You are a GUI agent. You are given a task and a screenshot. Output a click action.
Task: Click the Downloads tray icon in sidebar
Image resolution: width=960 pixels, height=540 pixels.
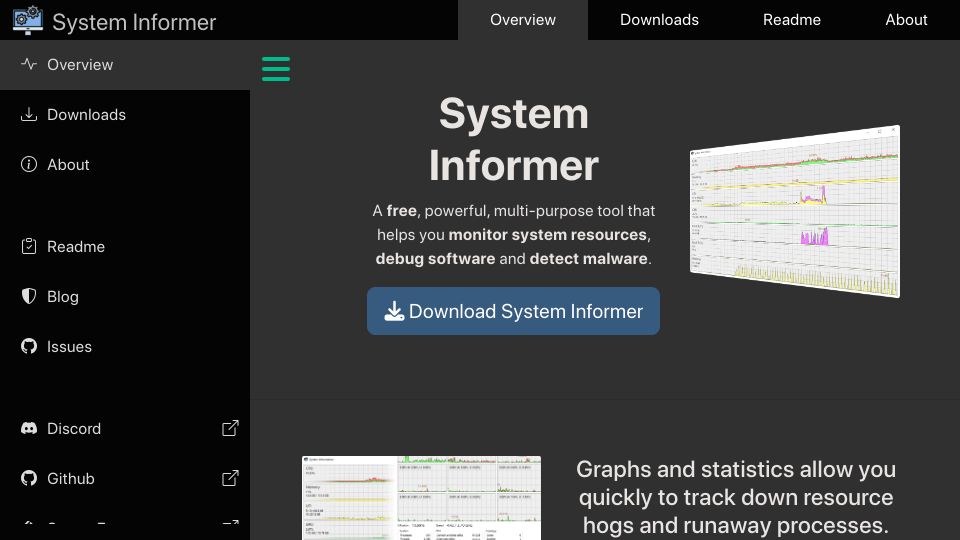point(29,114)
